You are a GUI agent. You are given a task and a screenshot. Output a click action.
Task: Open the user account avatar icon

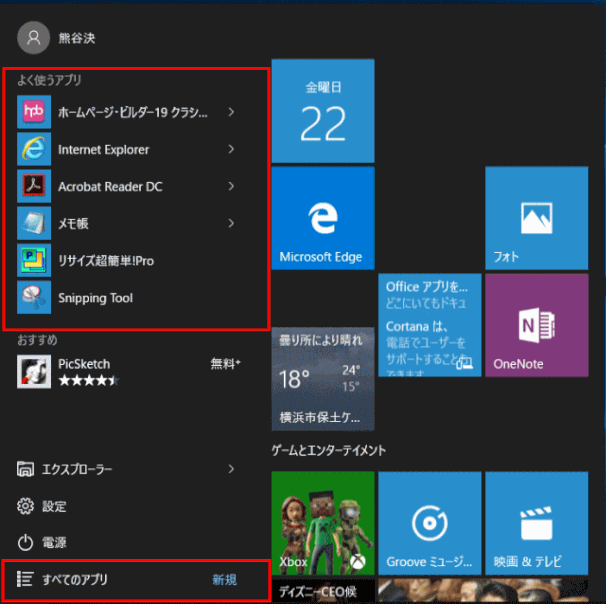point(34,38)
